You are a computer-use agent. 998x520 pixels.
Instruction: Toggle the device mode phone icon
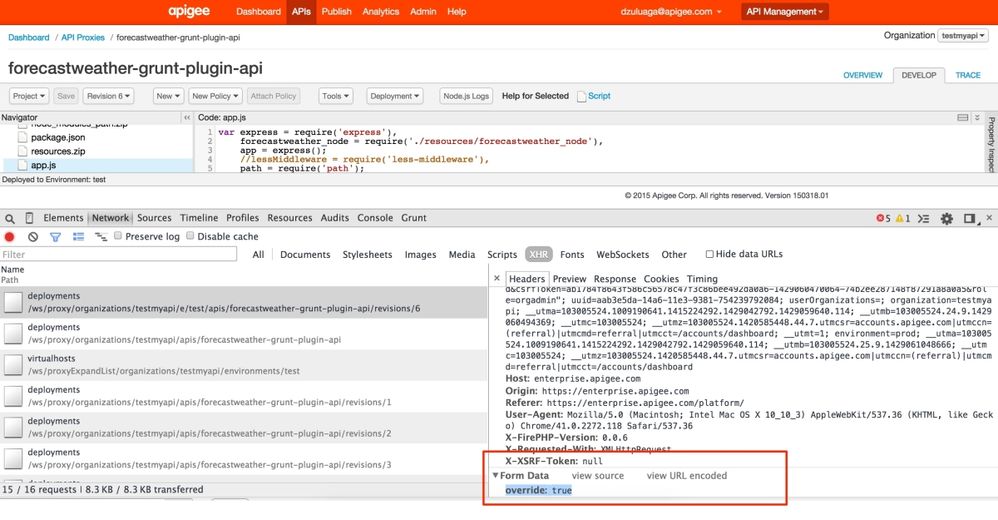(29, 218)
